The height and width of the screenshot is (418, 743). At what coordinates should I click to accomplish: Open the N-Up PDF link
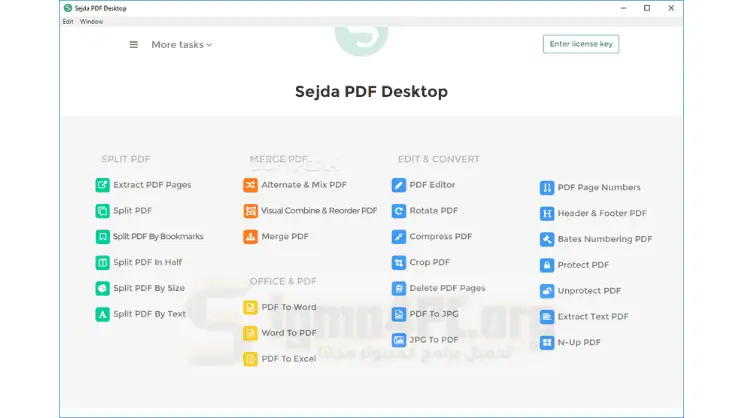579,343
